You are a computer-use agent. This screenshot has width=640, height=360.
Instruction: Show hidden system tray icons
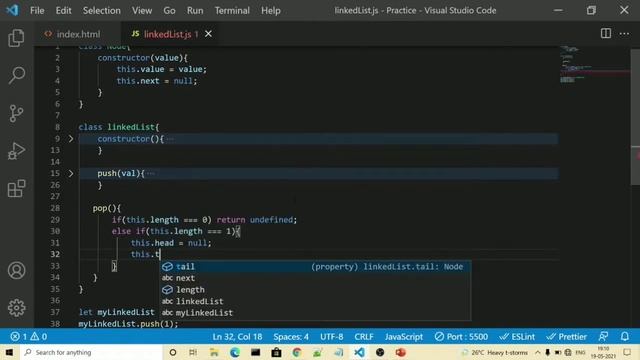click(x=538, y=352)
